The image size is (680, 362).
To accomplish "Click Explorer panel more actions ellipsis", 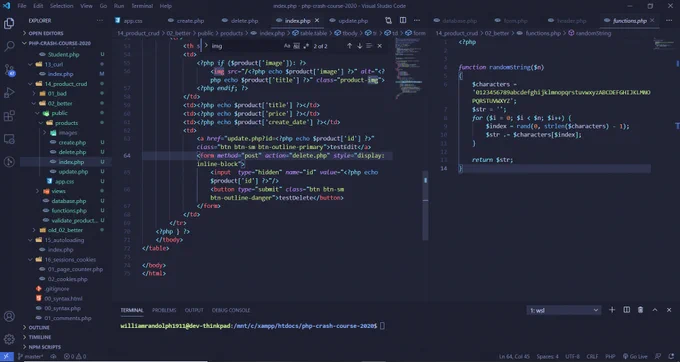I will point(100,20).
